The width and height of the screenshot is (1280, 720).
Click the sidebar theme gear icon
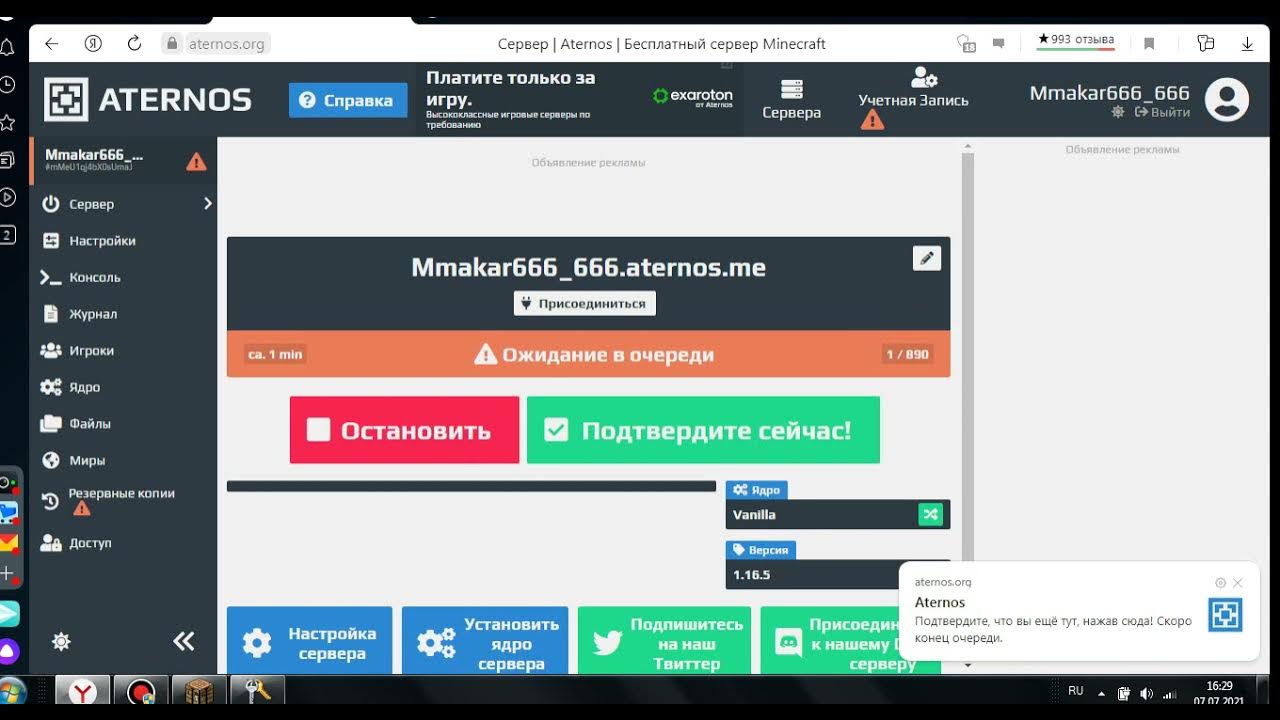pos(61,642)
